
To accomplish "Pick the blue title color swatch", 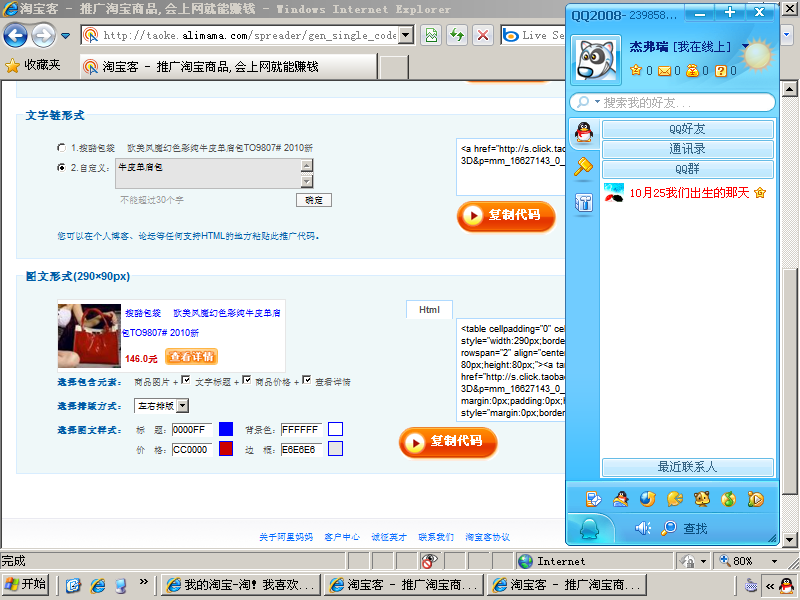I will 226,429.
